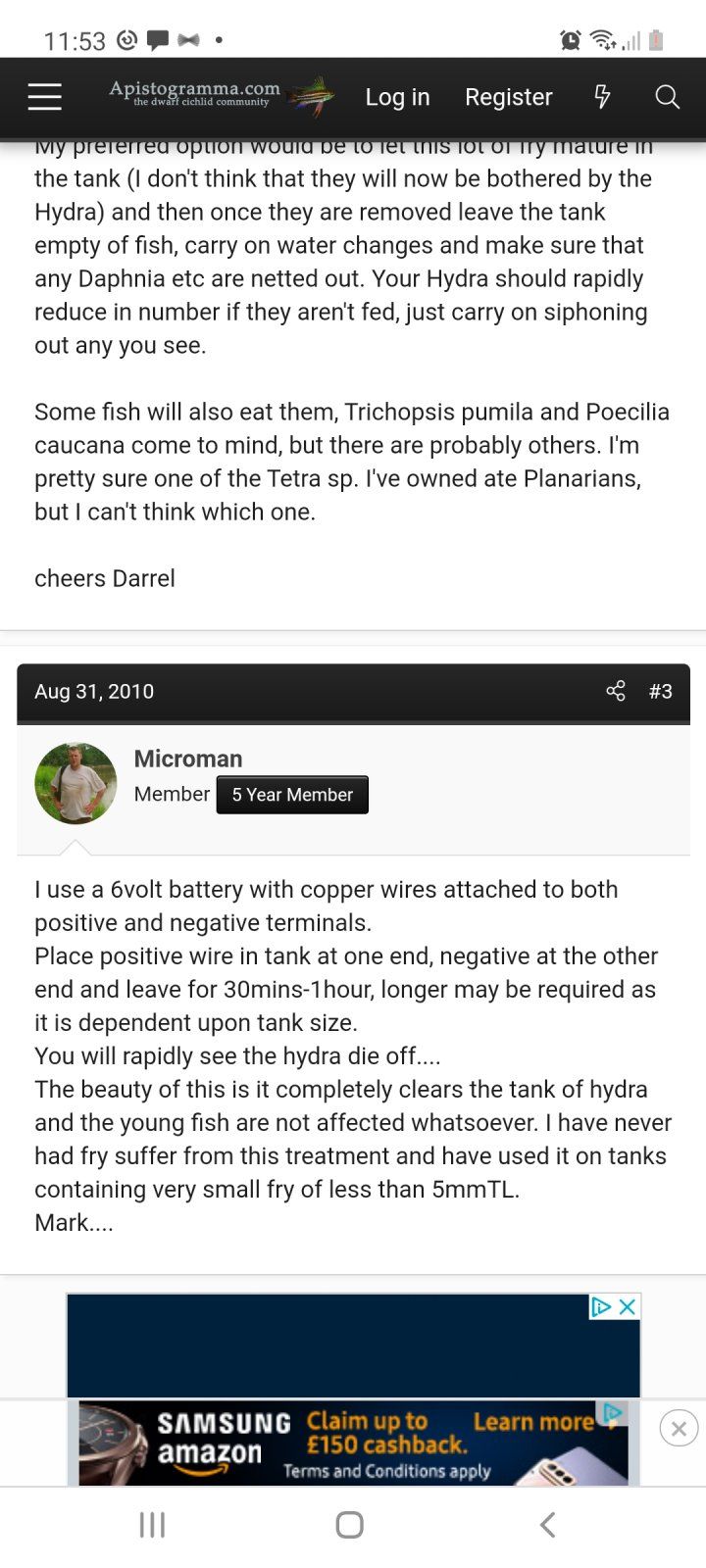Dismiss the ad using the X icon
The height and width of the screenshot is (1568, 706).
[629, 1306]
